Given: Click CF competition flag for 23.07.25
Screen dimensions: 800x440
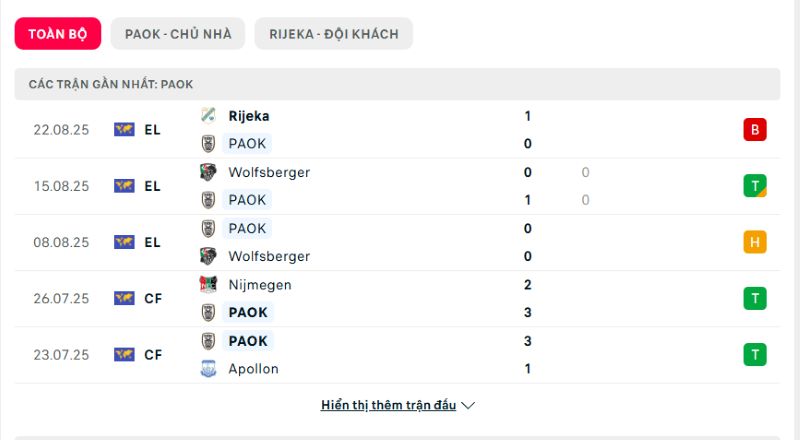Looking at the screenshot, I should [x=124, y=354].
